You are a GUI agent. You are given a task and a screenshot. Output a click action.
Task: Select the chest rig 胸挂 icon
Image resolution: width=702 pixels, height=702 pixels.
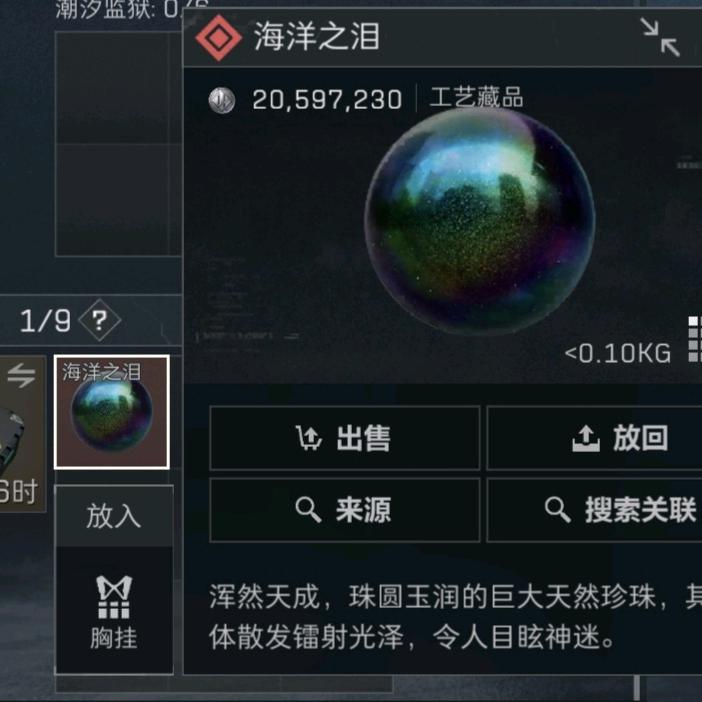point(114,611)
